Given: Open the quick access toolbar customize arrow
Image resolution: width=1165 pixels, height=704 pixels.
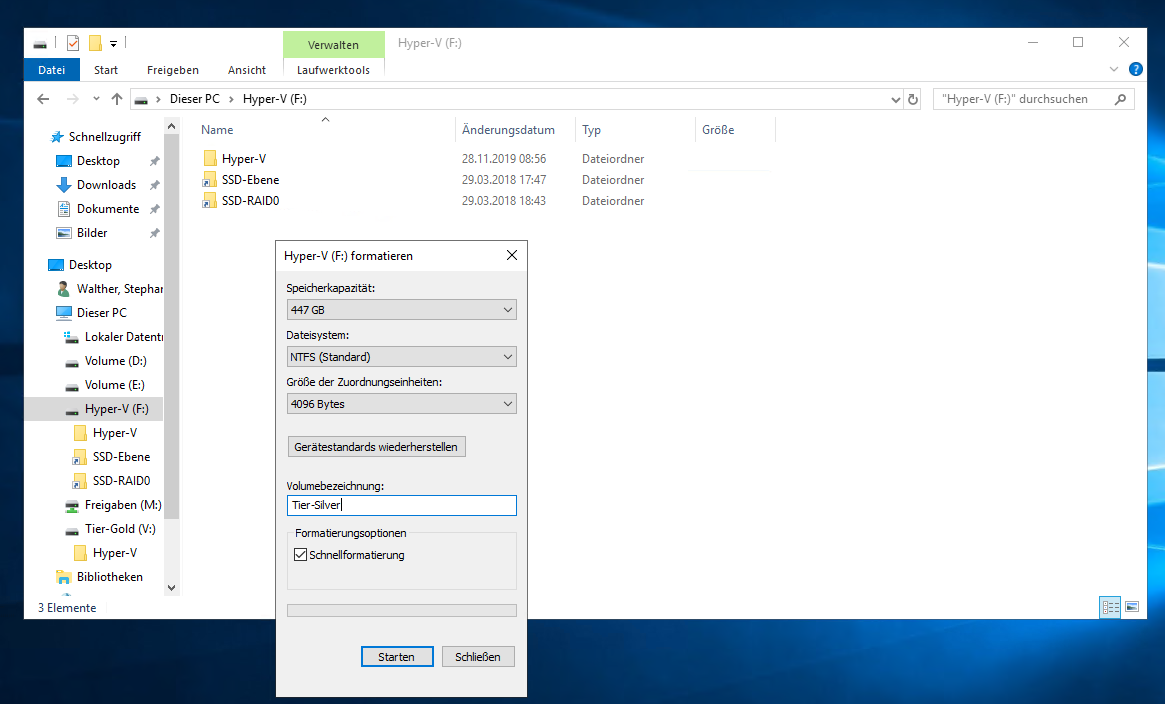Looking at the screenshot, I should point(114,44).
